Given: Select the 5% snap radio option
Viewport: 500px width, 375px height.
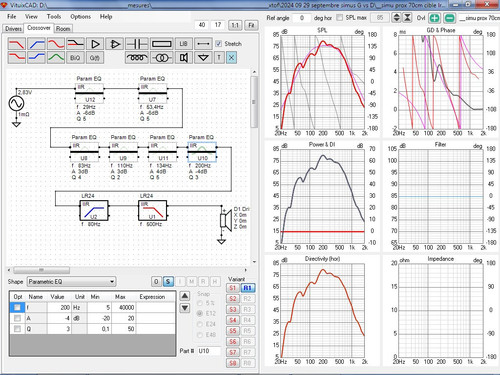Looking at the screenshot, I should [200, 303].
